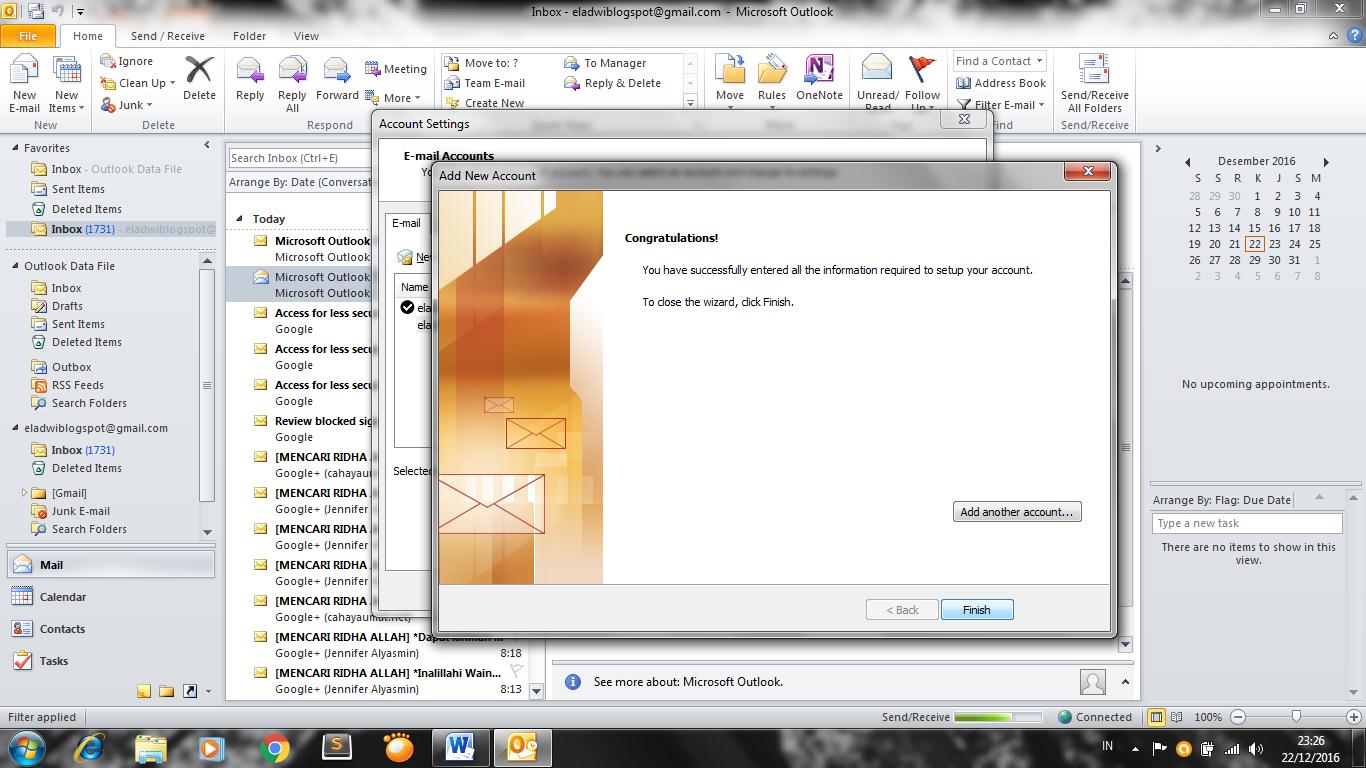Open the Rules ribbon icon
The width and height of the screenshot is (1366, 768).
[x=771, y=80]
